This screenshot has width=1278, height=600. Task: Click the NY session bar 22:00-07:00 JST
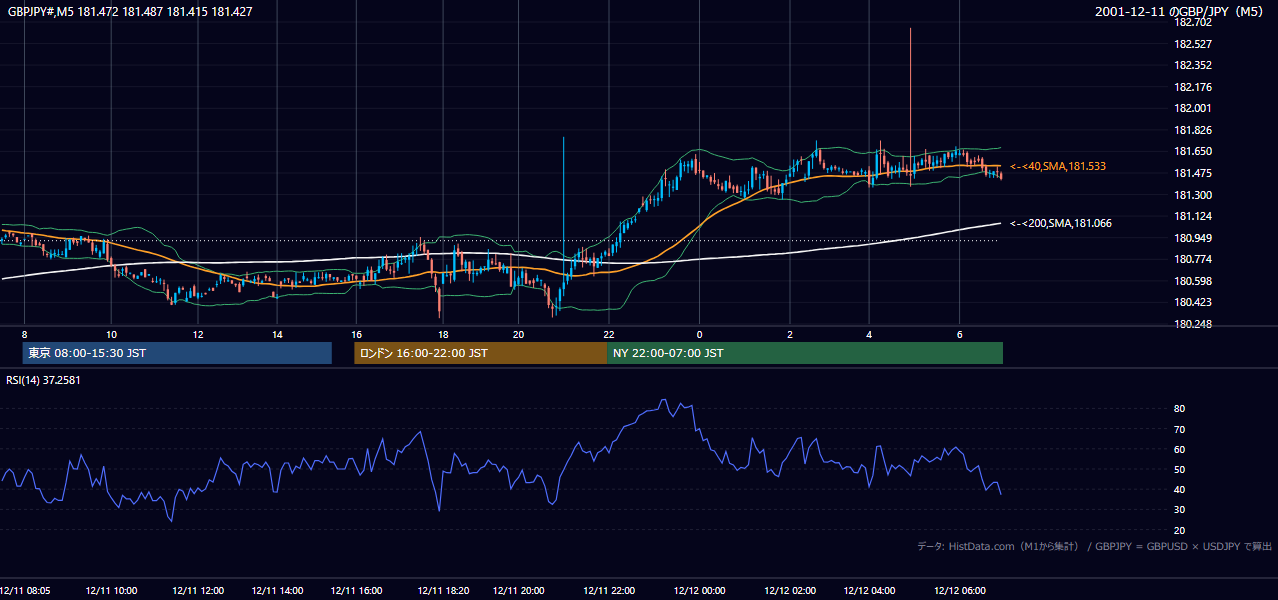pyautogui.click(x=805, y=353)
